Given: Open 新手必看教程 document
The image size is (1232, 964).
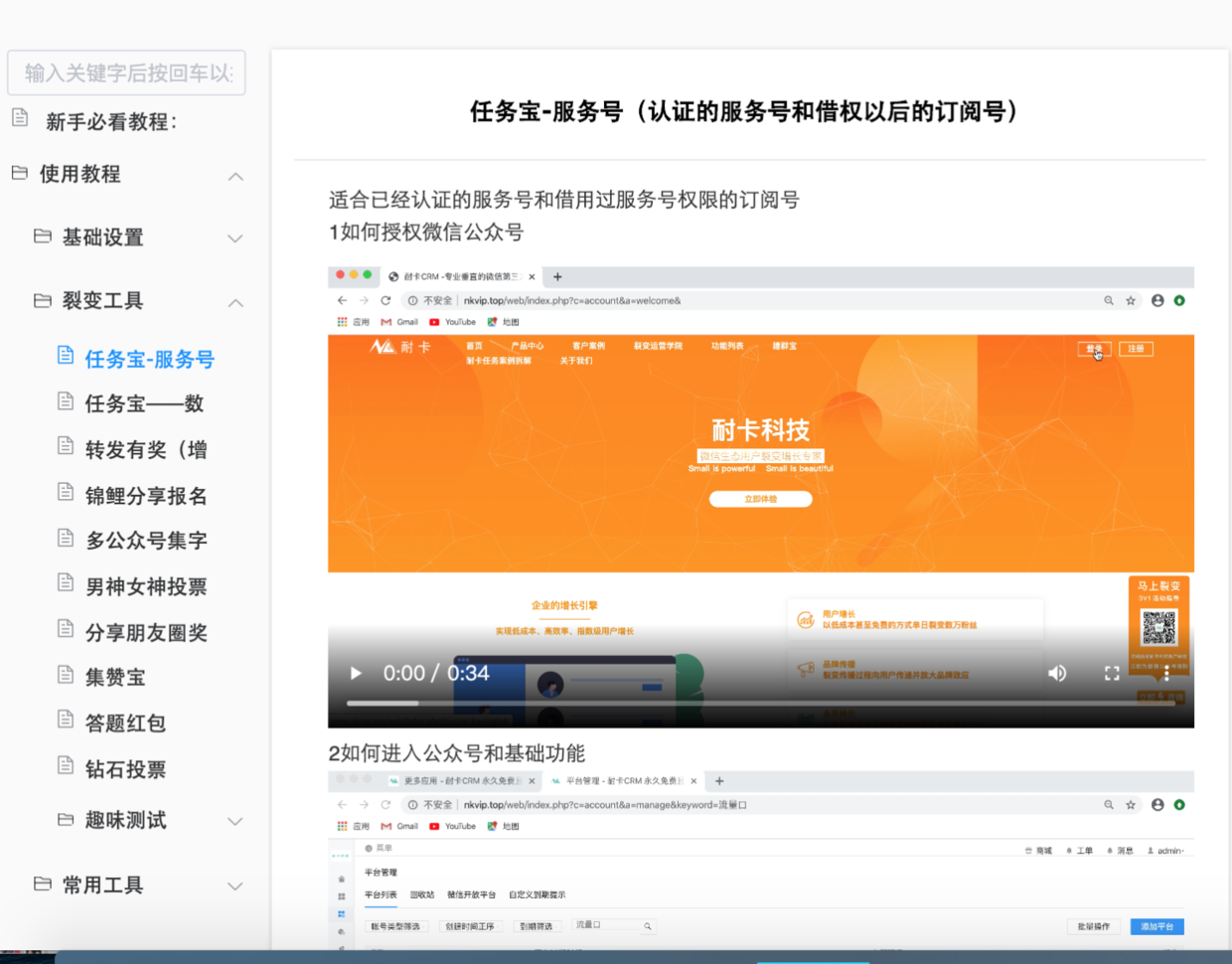Looking at the screenshot, I should (x=111, y=122).
